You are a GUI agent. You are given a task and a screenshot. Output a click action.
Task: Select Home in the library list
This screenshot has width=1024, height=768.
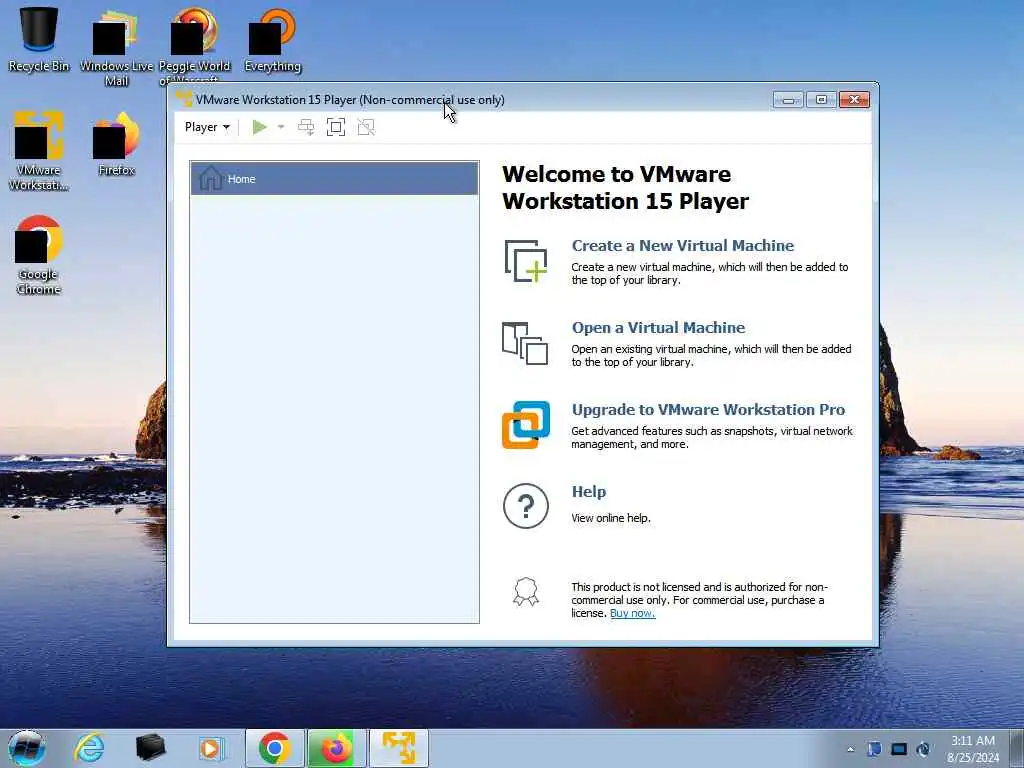click(334, 179)
